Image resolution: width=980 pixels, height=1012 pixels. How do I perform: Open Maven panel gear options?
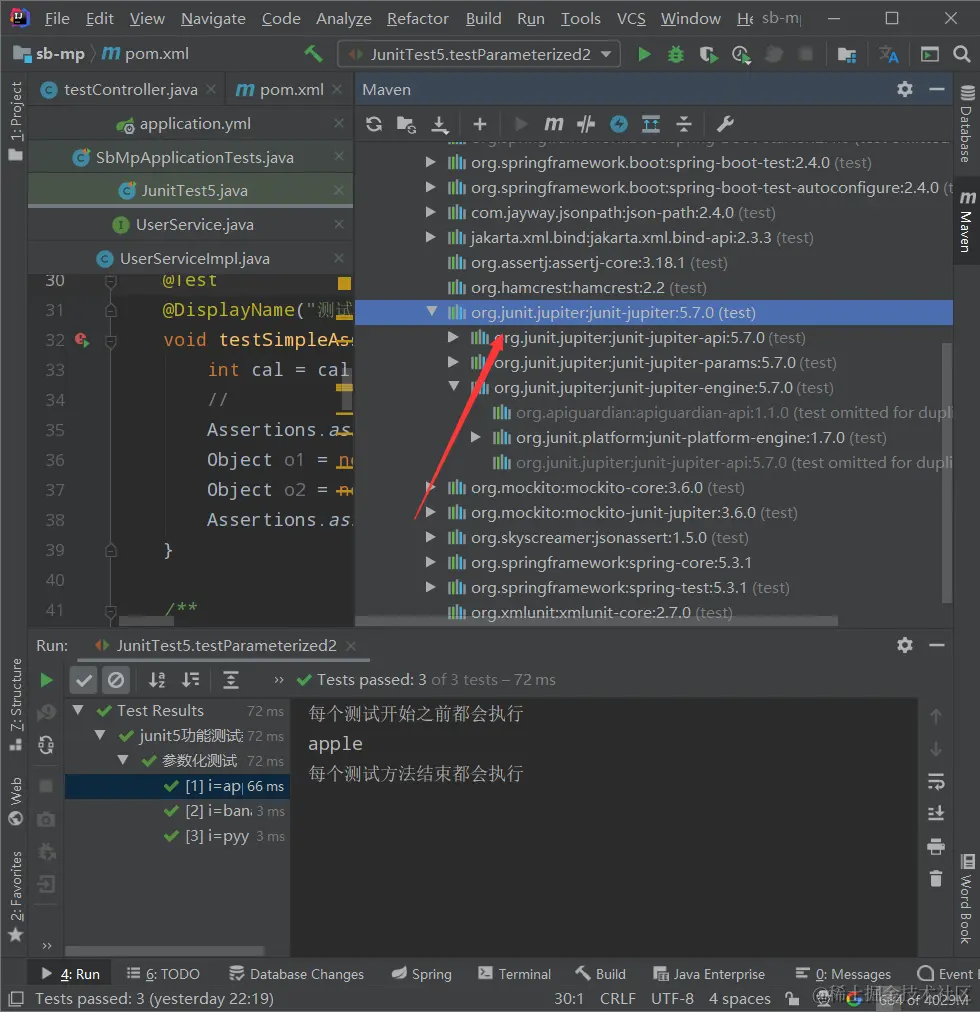point(904,89)
